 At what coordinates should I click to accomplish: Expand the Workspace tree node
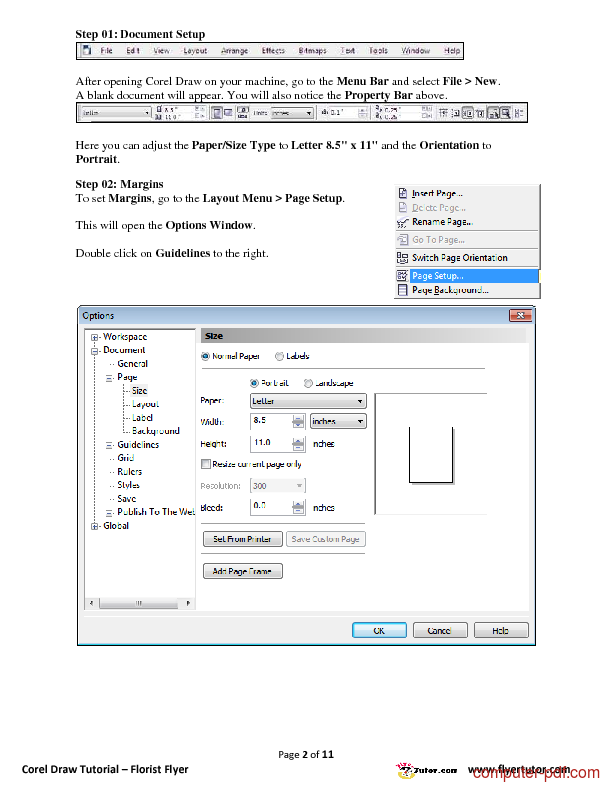click(x=94, y=337)
